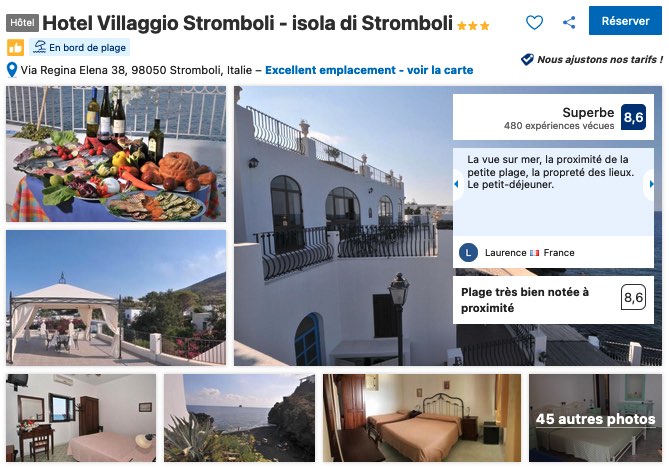The image size is (669, 469).
Task: Click Nous ajustons nos tarifs text
Action: [x=600, y=59]
